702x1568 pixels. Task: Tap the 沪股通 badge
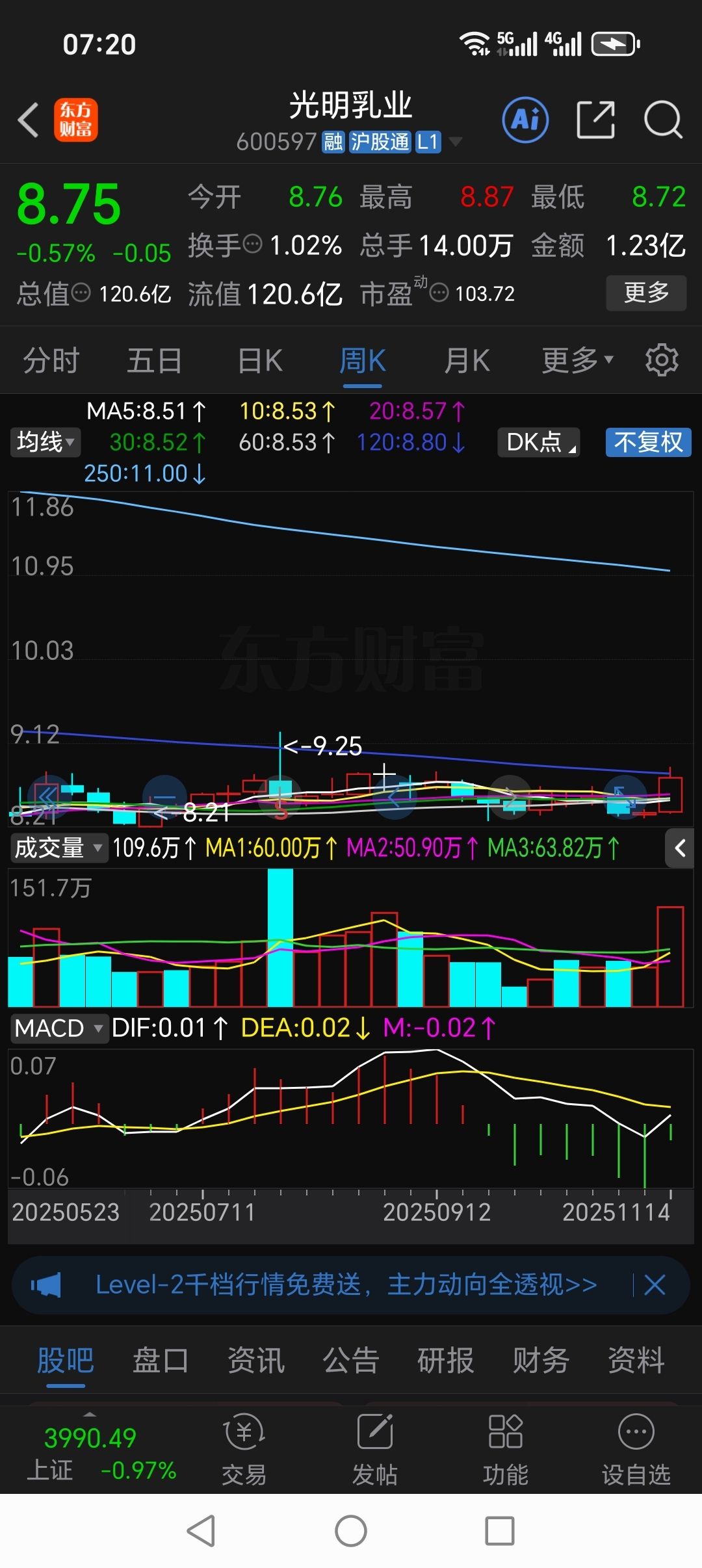[x=380, y=142]
